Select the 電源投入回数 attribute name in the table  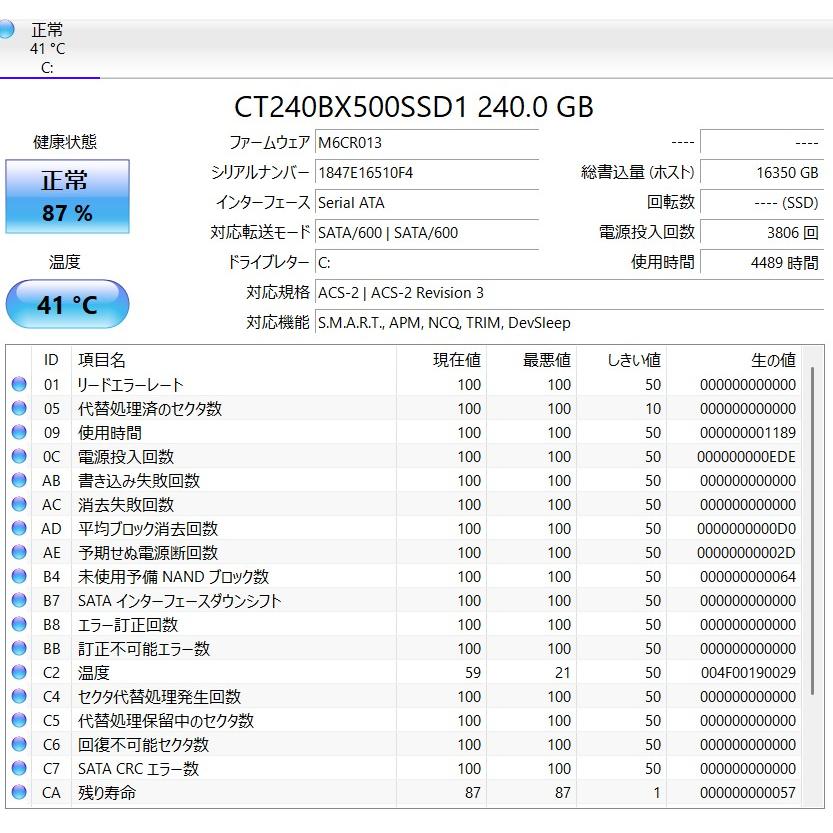pyautogui.click(x=126, y=456)
